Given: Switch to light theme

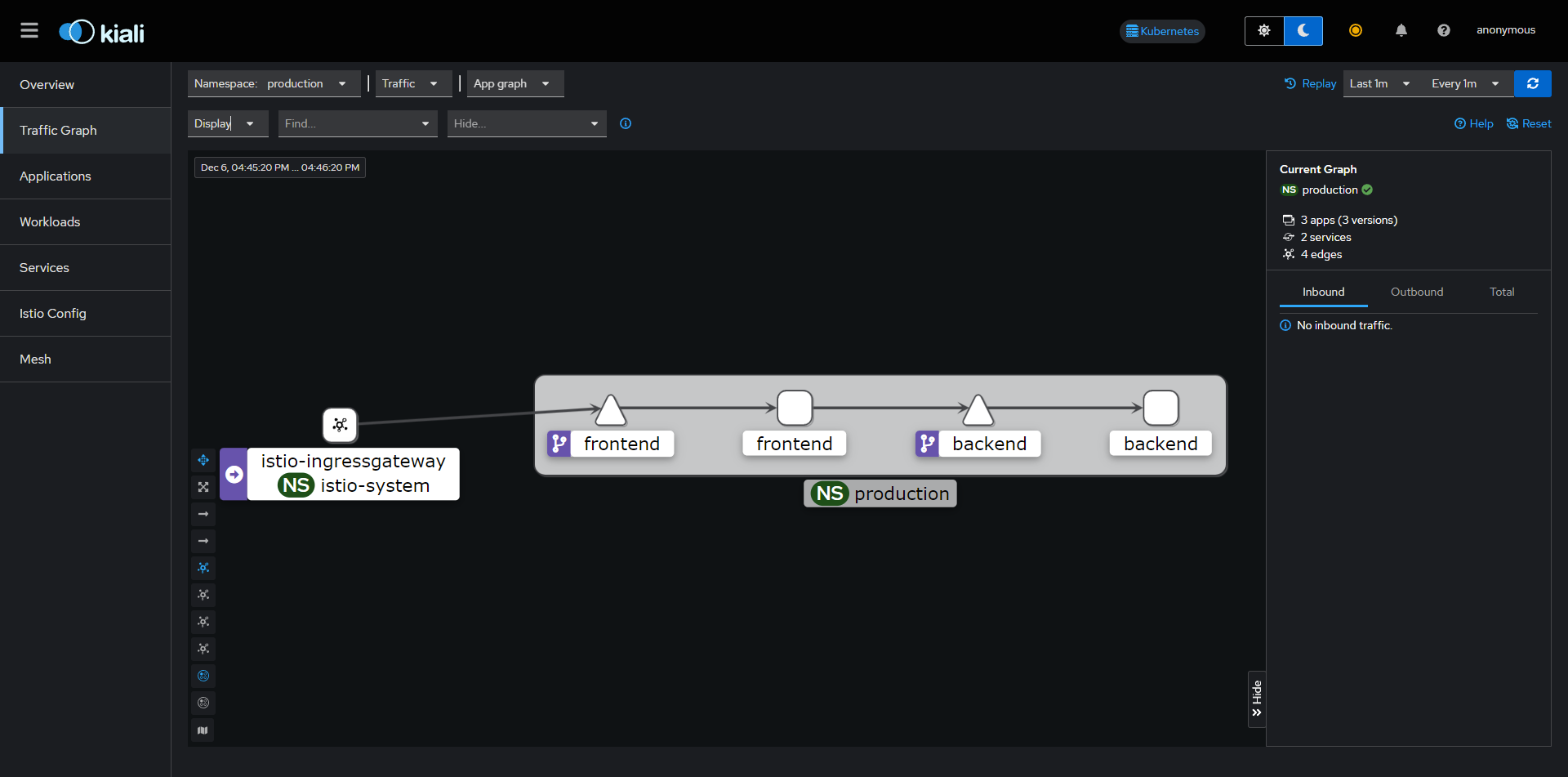Looking at the screenshot, I should [x=1263, y=30].
